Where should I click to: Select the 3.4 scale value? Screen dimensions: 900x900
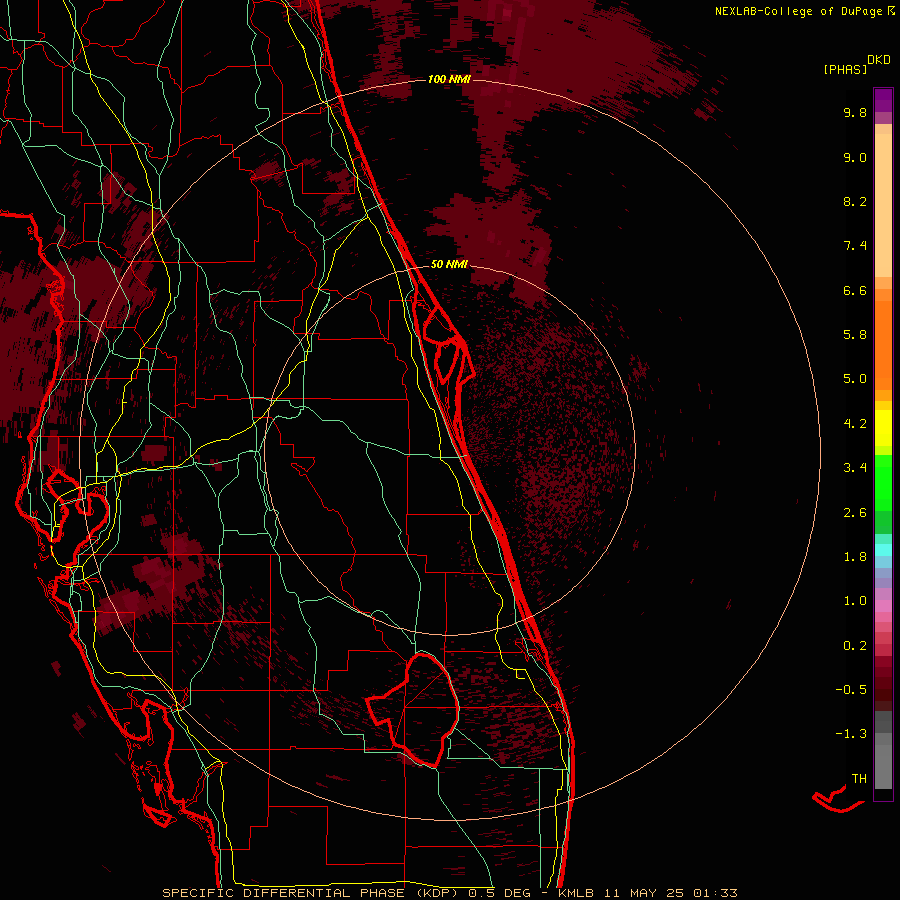tap(855, 468)
